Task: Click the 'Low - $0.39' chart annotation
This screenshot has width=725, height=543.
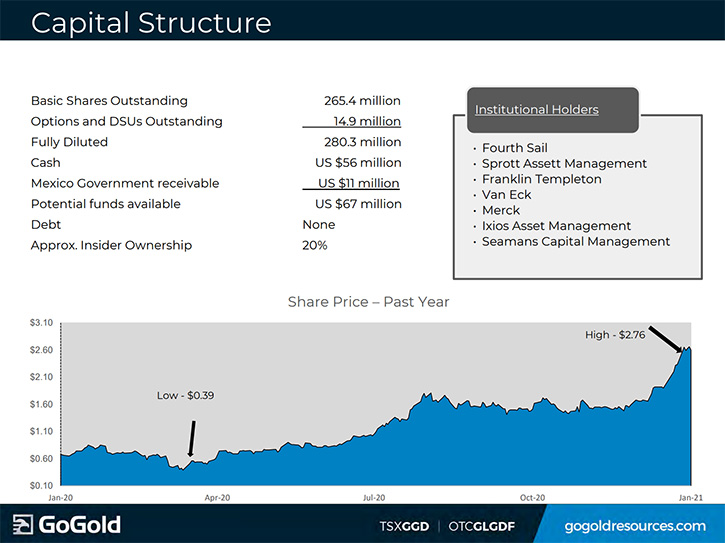Action: [x=185, y=395]
